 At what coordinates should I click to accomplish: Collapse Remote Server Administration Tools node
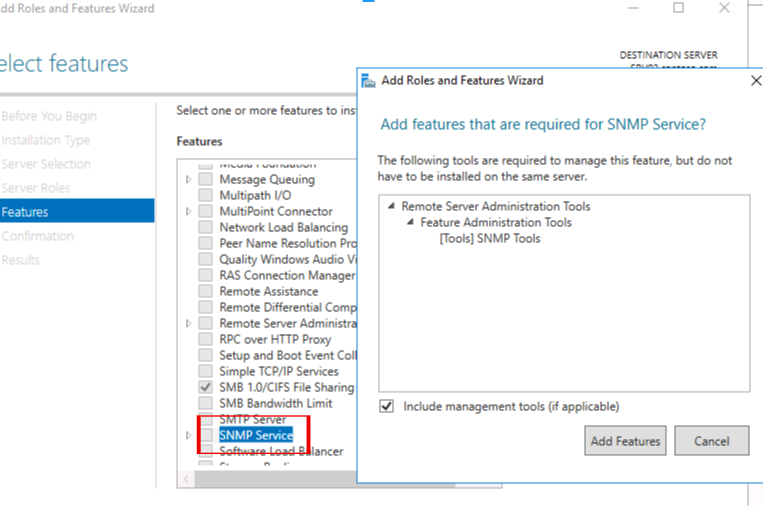pos(391,206)
